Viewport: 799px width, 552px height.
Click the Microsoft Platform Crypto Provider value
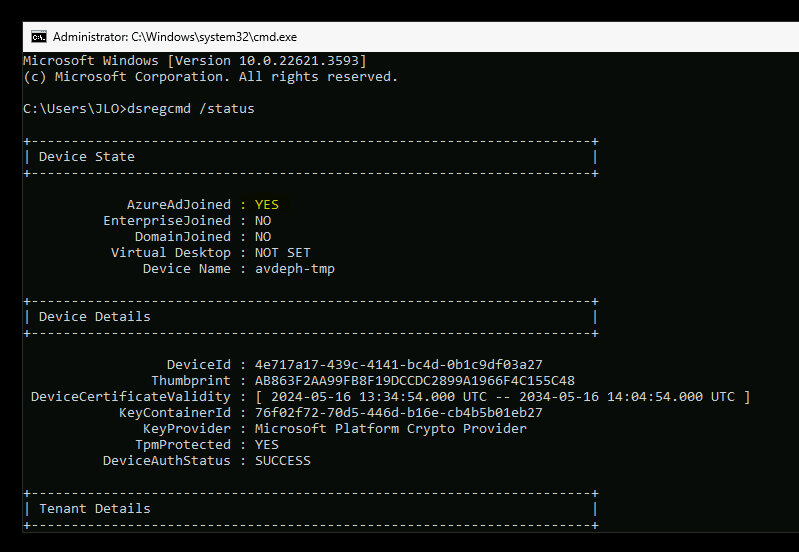(390, 429)
